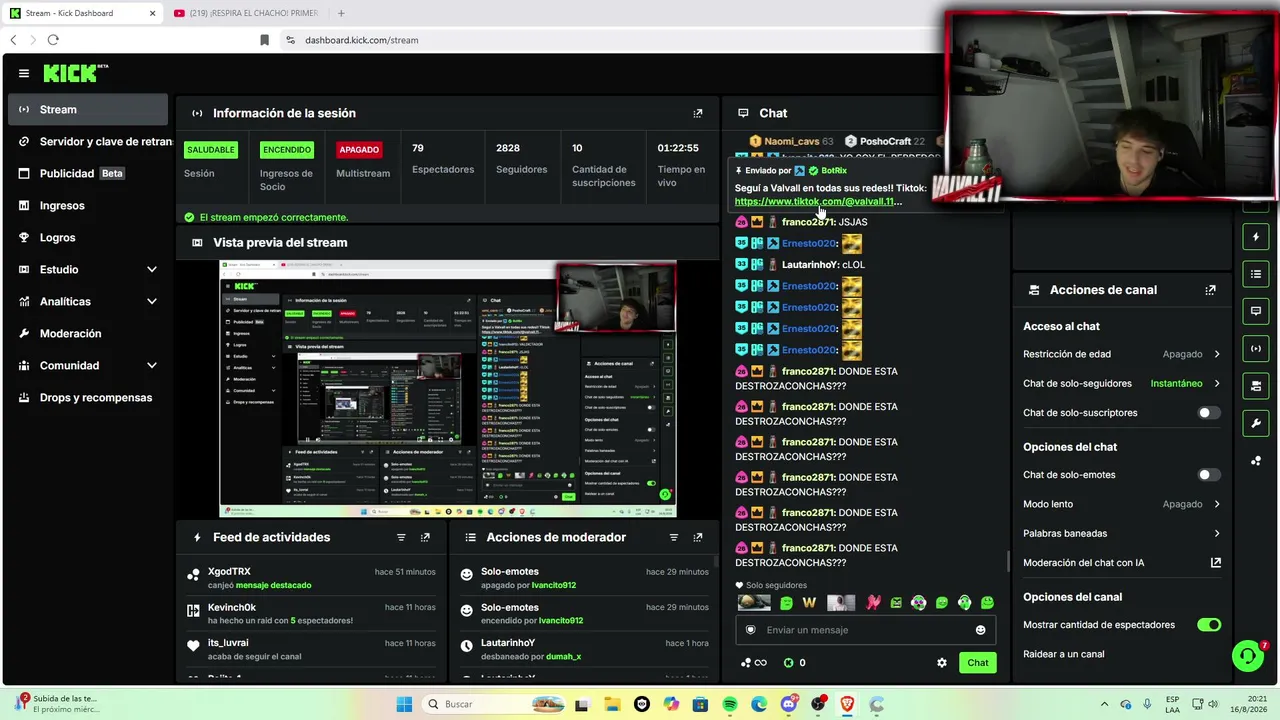
Task: Click the lightning bolt widget icon in right rail
Action: click(1256, 237)
